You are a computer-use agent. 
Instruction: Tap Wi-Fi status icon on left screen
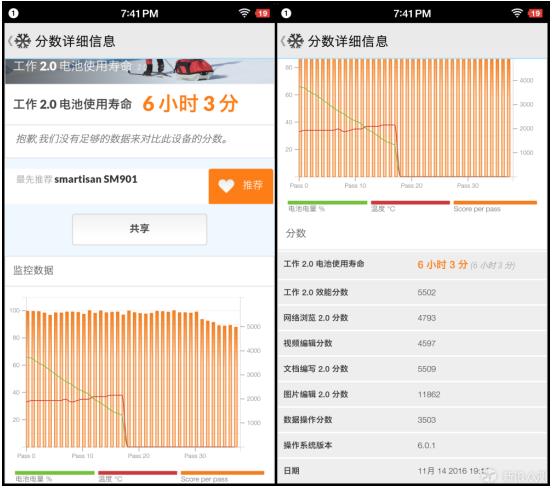[x=244, y=13]
